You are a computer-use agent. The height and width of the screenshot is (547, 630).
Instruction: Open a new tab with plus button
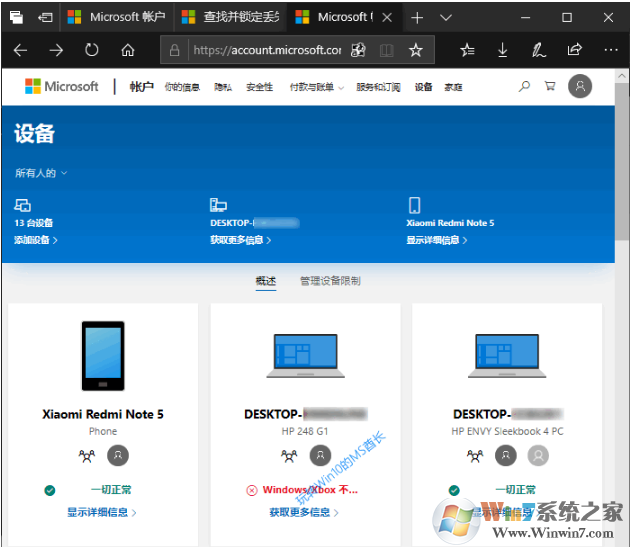(417, 17)
